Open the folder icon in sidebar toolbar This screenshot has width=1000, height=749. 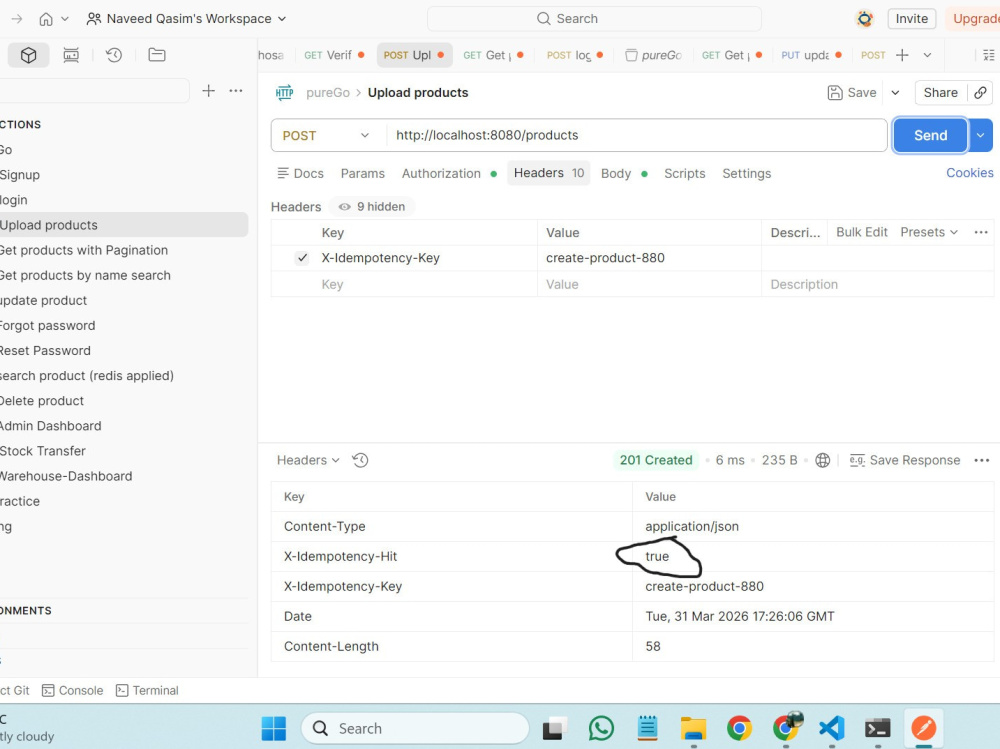point(157,55)
